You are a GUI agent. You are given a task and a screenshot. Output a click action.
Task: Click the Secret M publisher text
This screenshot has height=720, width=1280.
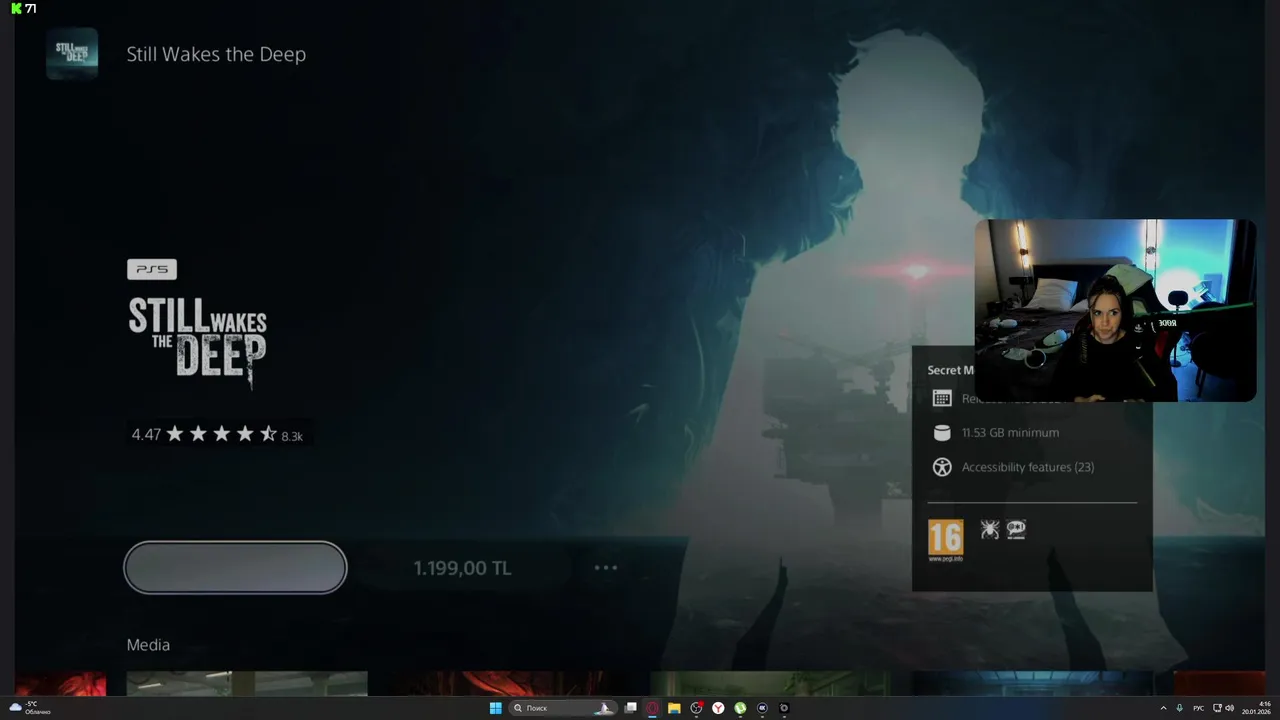(950, 370)
